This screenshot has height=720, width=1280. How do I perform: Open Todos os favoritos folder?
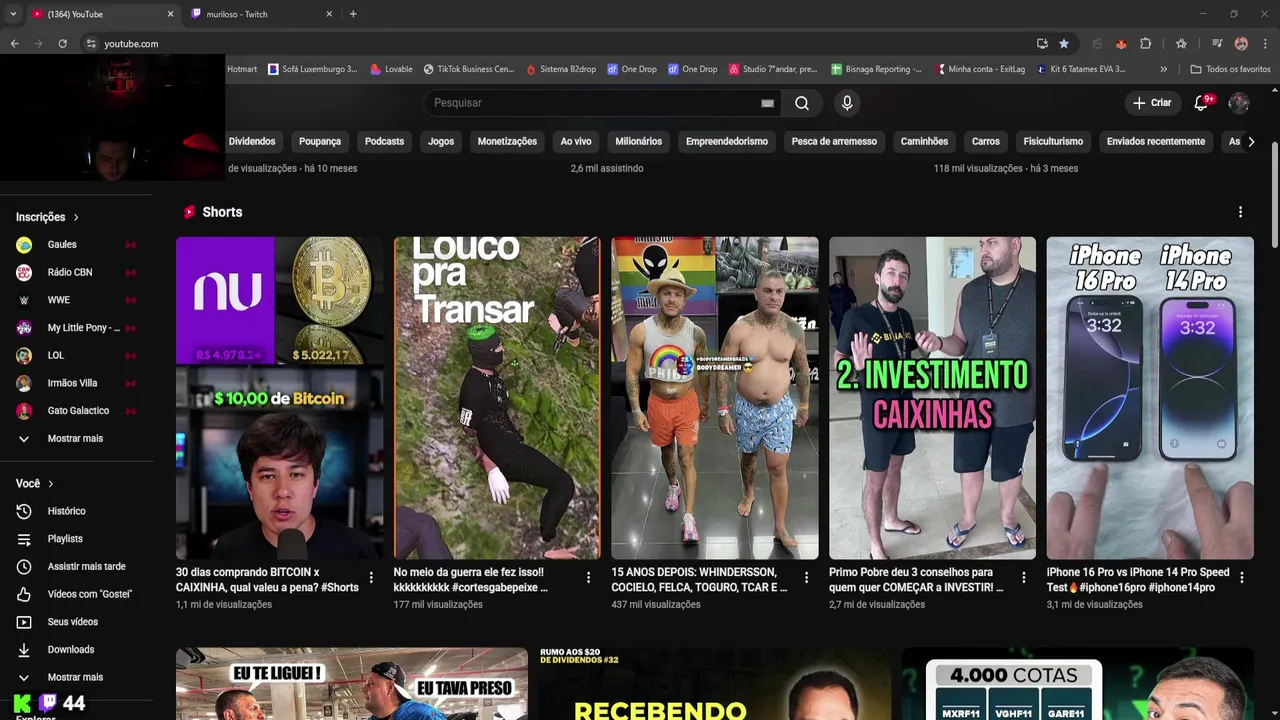(1230, 69)
